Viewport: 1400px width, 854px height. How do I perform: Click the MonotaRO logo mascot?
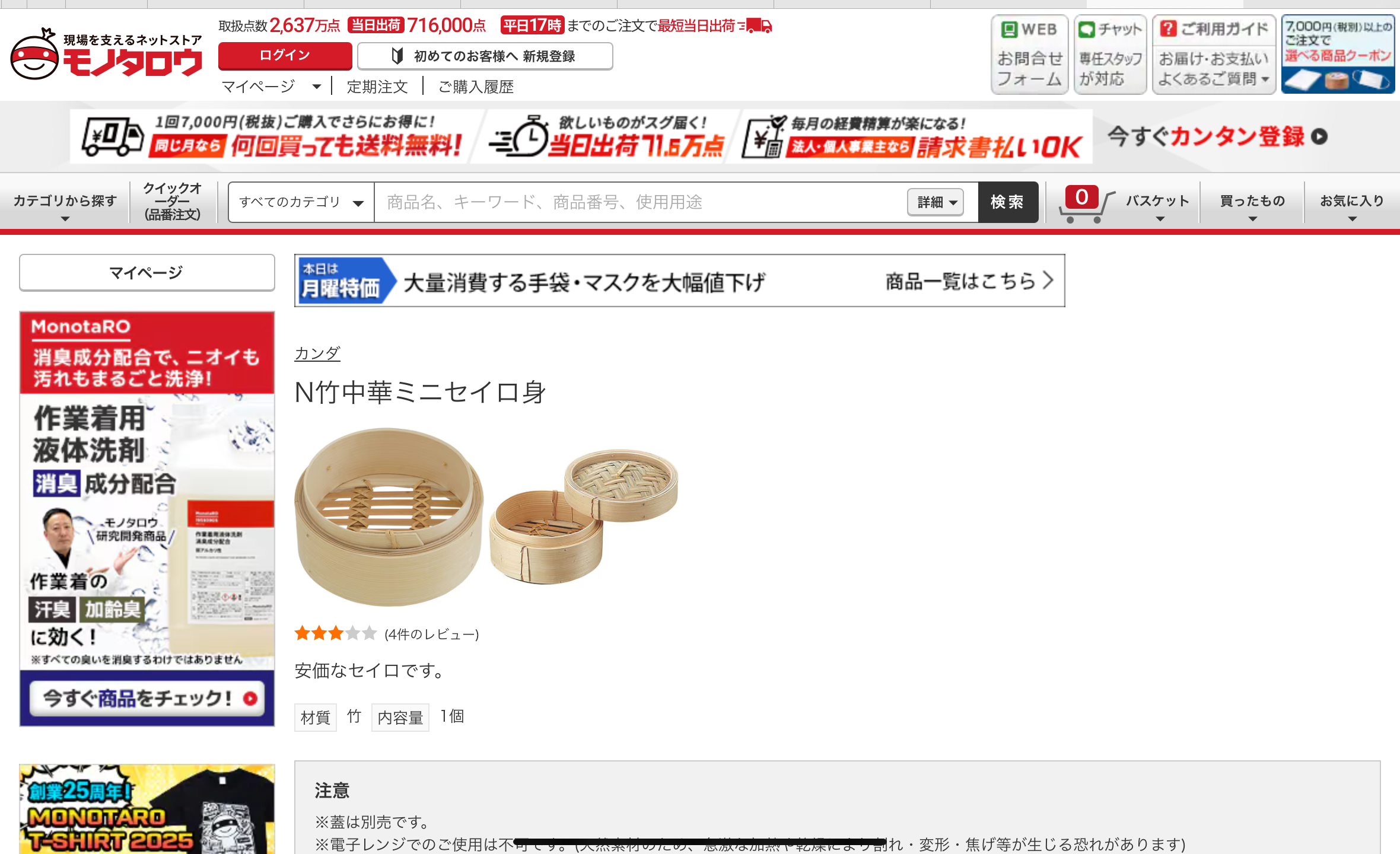[x=35, y=55]
